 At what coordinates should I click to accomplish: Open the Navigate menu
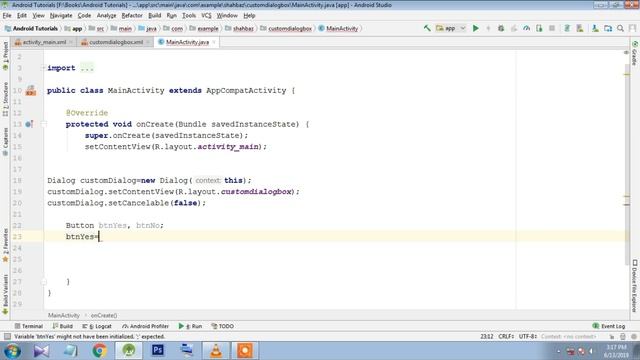pyautogui.click(x=61, y=16)
